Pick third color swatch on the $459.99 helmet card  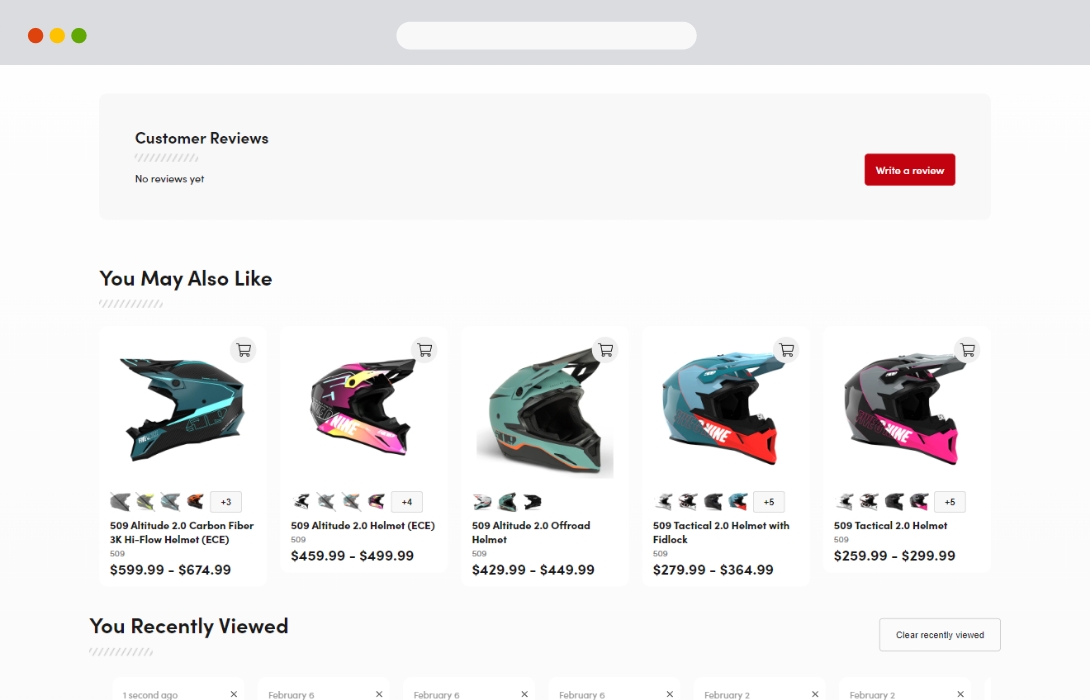[x=351, y=501]
